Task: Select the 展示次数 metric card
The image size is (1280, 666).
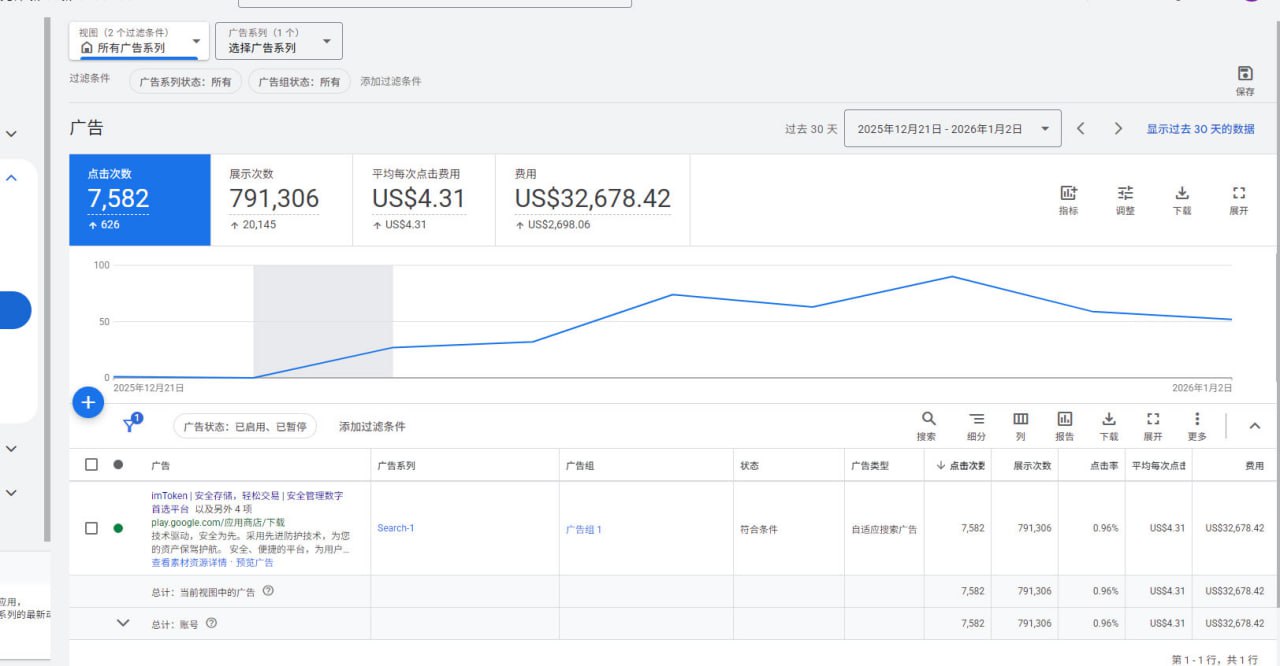Action: click(282, 199)
